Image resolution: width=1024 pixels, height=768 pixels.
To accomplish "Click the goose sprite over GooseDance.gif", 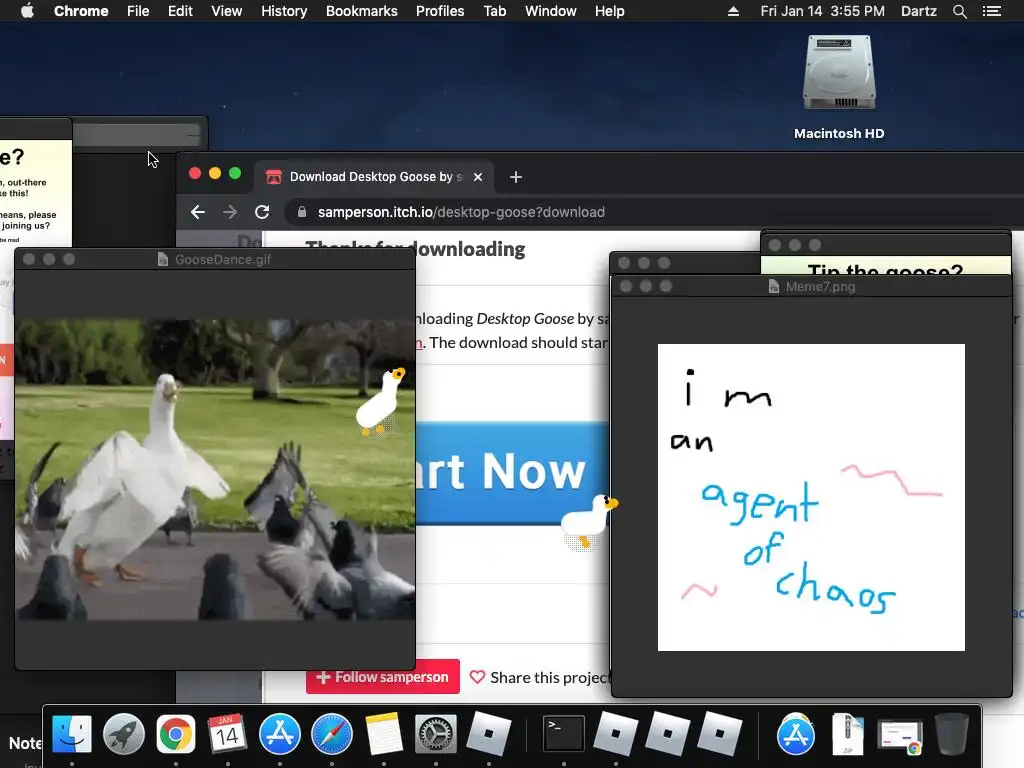I will (x=381, y=401).
